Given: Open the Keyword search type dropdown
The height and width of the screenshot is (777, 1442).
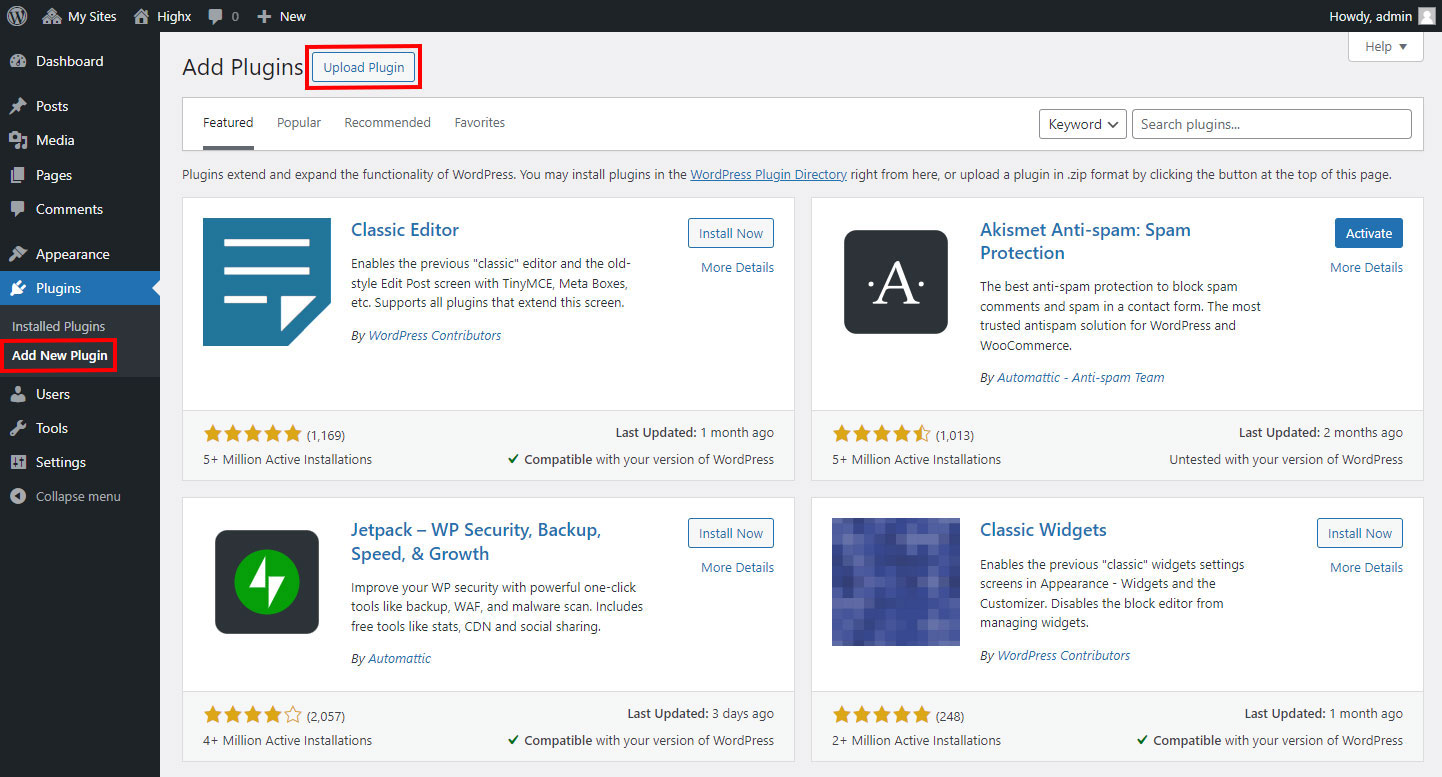Looking at the screenshot, I should (1083, 124).
